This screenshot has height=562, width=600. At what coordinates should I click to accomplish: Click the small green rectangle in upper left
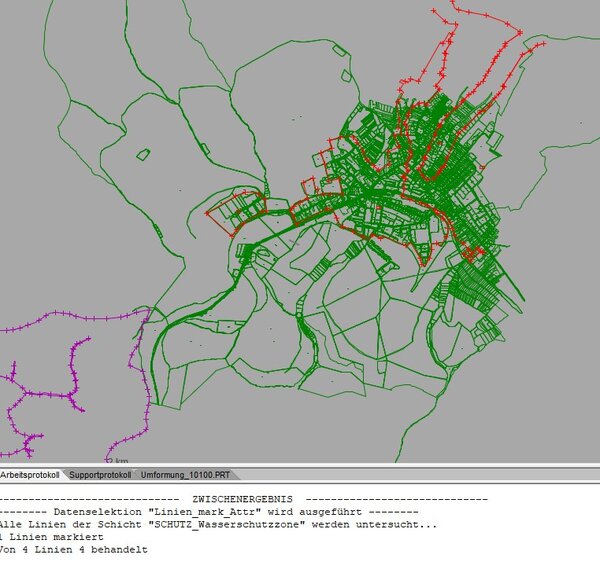coord(143,154)
